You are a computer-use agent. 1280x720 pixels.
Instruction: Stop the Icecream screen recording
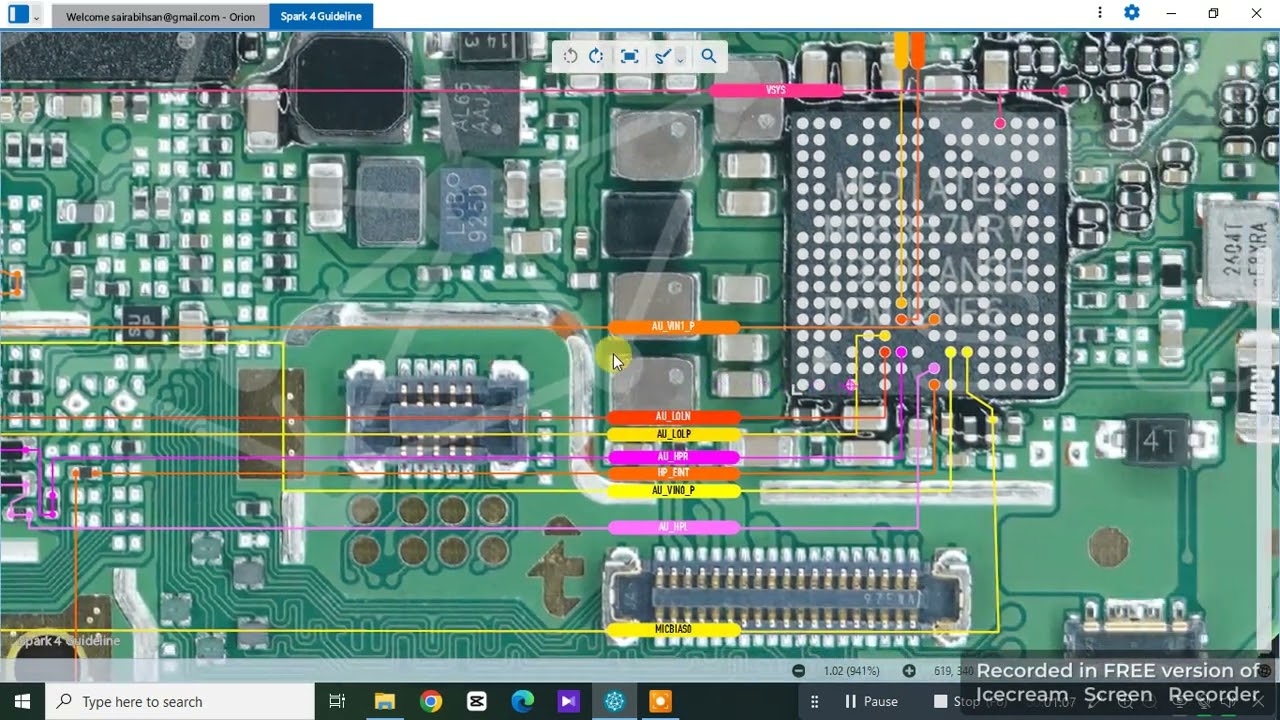955,701
